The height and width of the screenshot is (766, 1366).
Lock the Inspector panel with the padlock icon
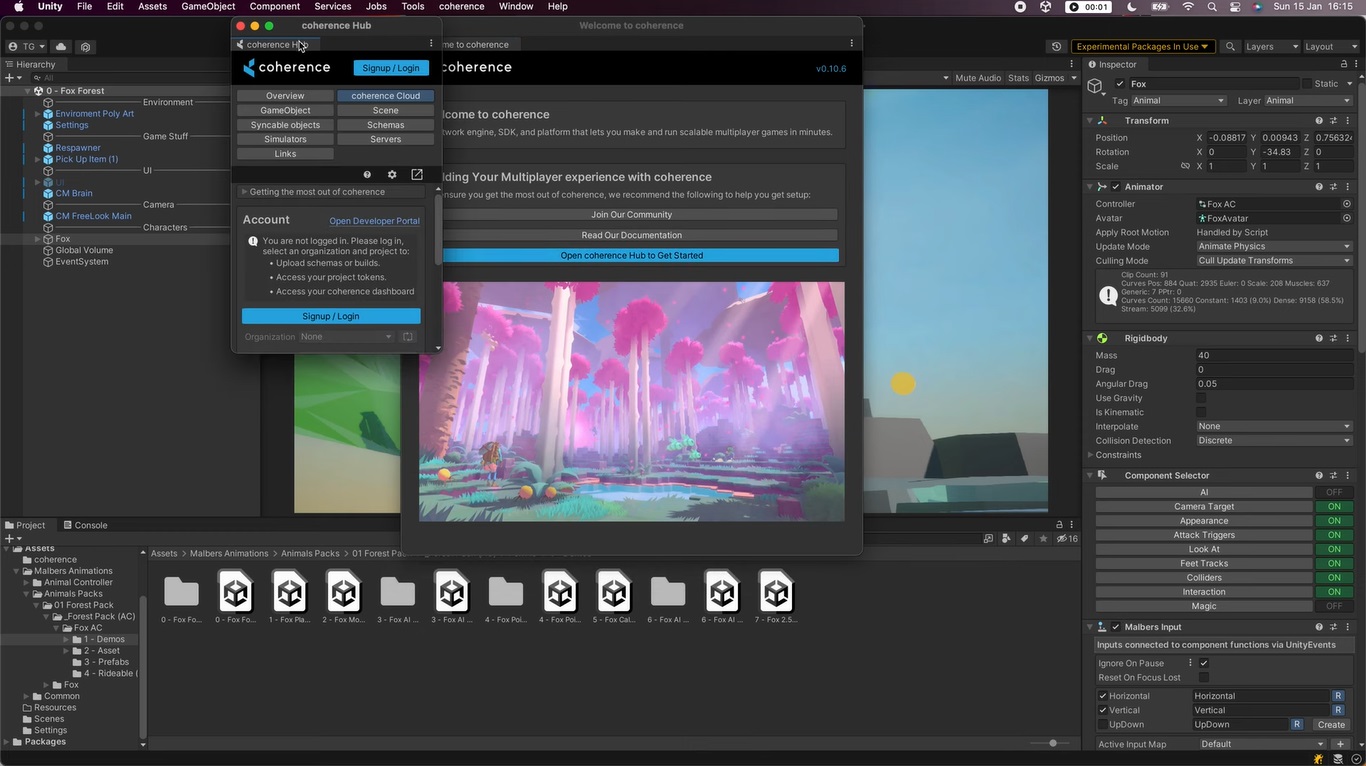(x=1344, y=64)
